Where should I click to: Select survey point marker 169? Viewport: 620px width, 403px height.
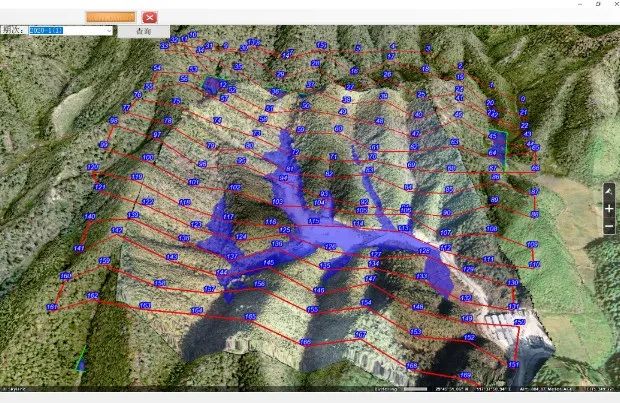pos(465,376)
